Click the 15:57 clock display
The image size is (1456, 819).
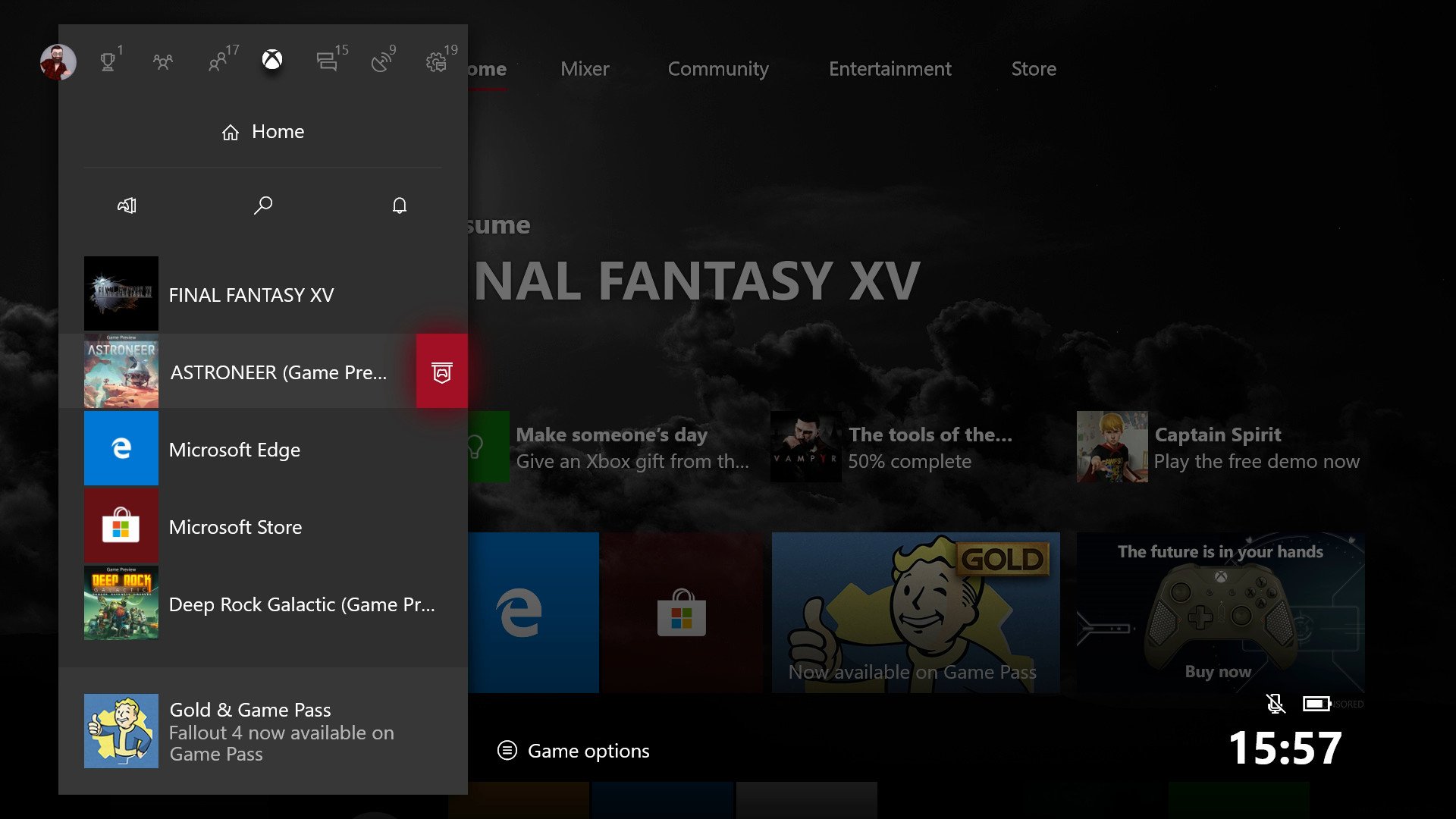pos(1285,748)
